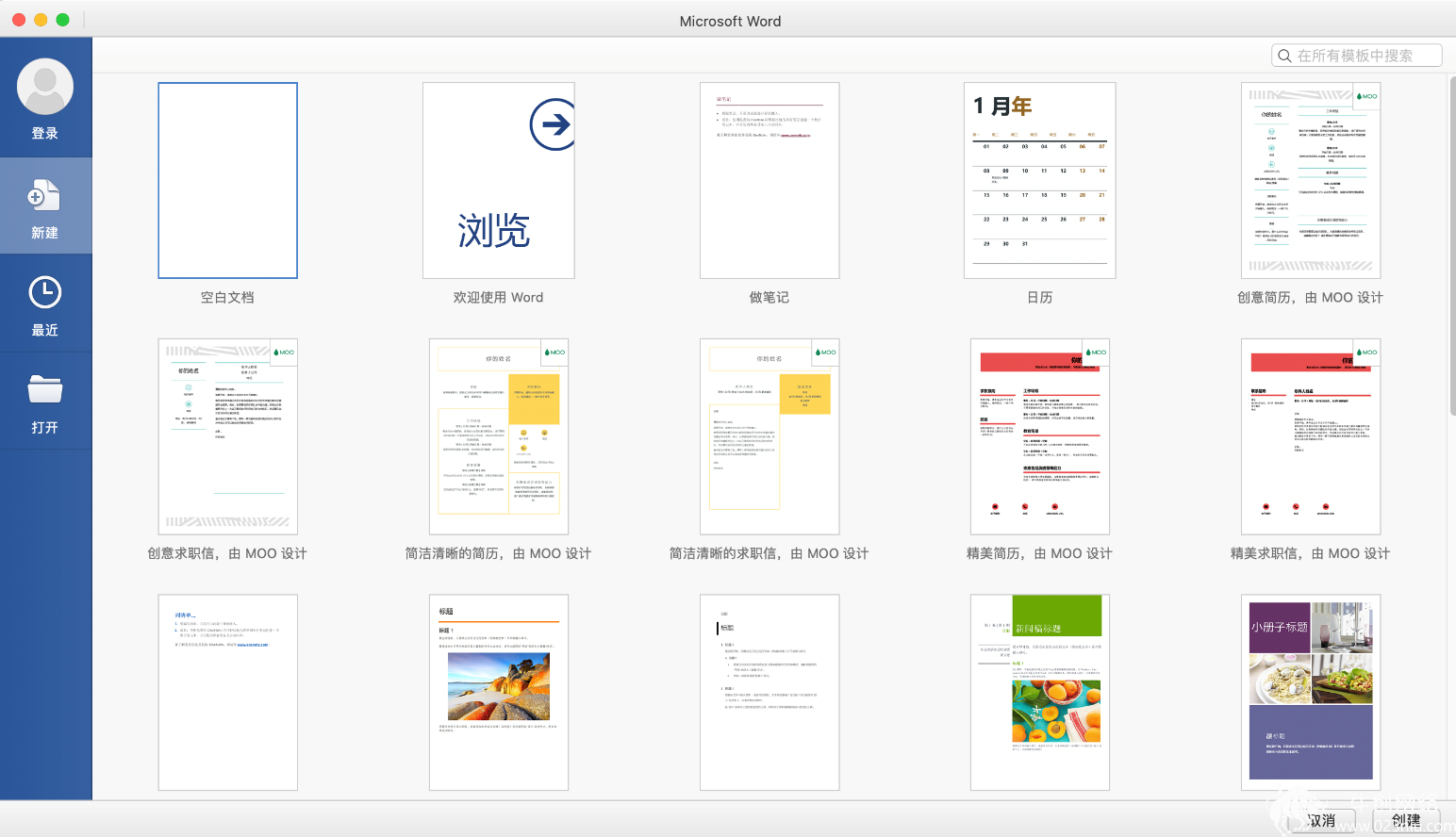Type in the 在所有模板中搜索 search field
The image size is (1456, 837).
(1357, 56)
